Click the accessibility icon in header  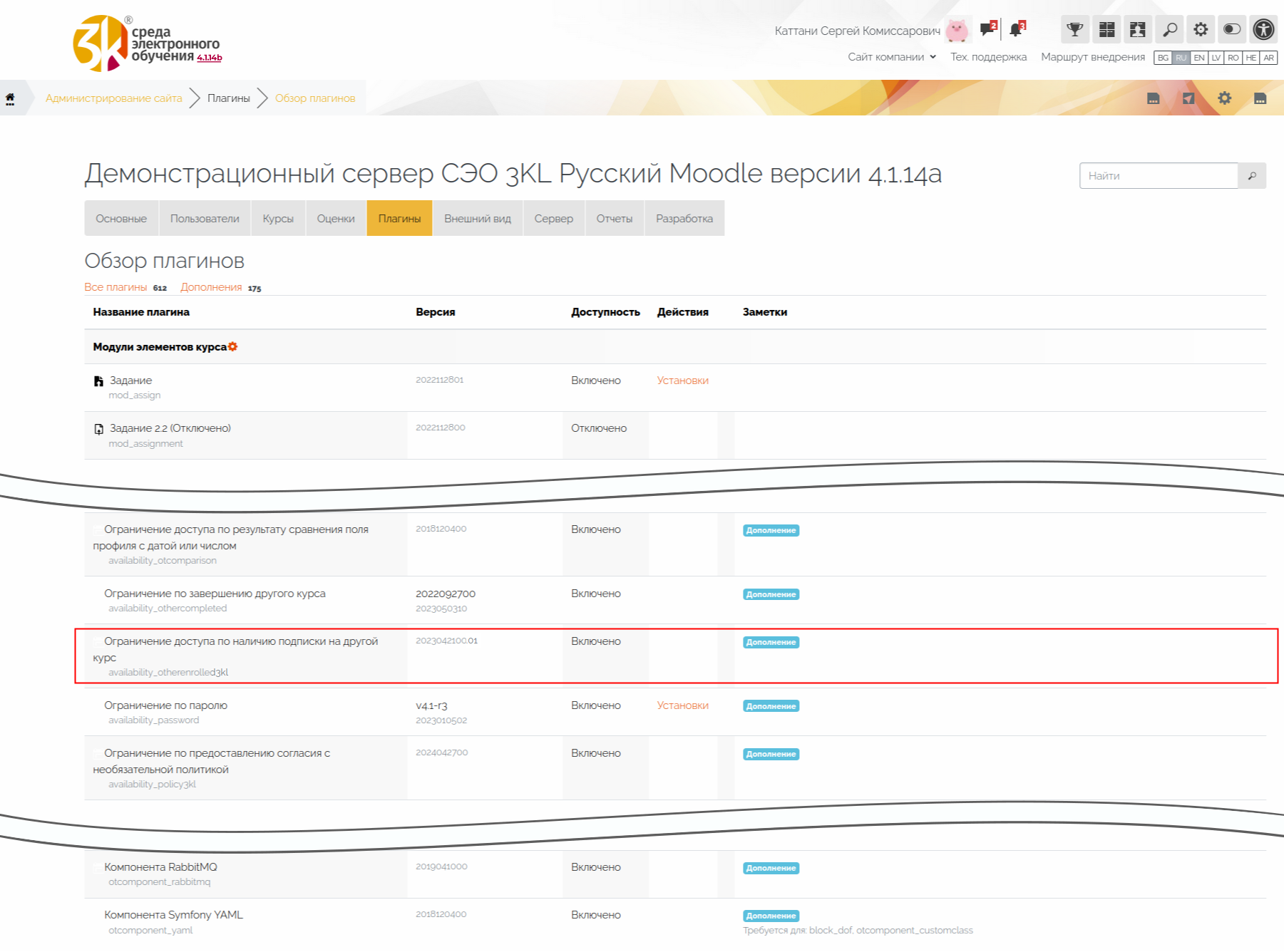[x=1263, y=29]
